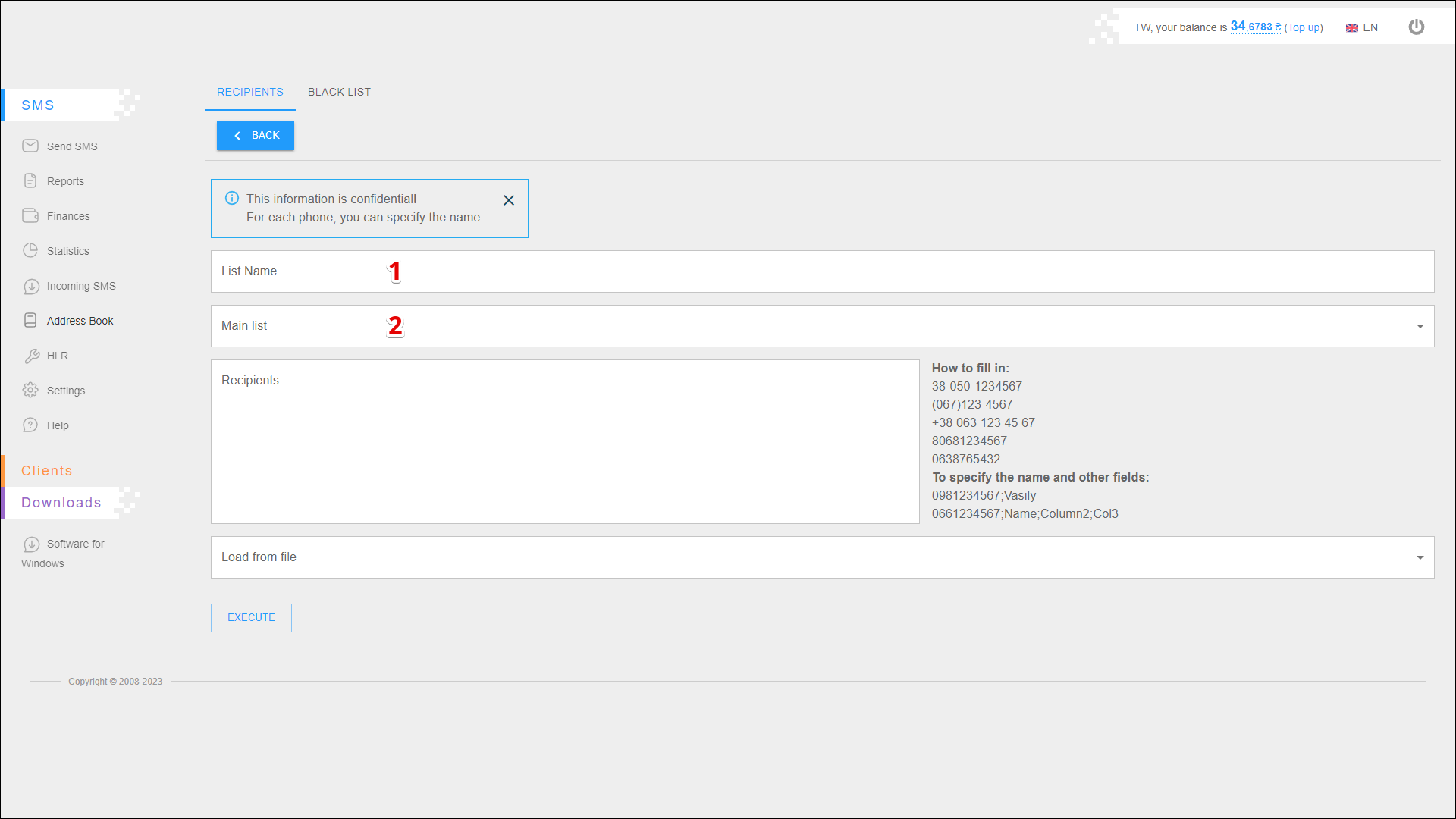Open Settings gear icon in sidebar
Image resolution: width=1456 pixels, height=819 pixels.
pyautogui.click(x=30, y=390)
